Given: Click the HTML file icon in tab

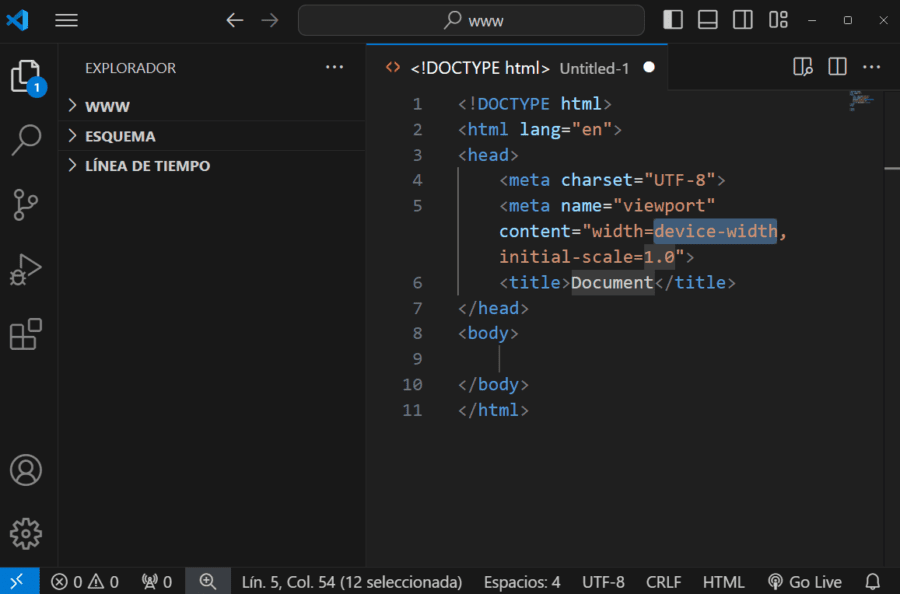Looking at the screenshot, I should (x=393, y=67).
